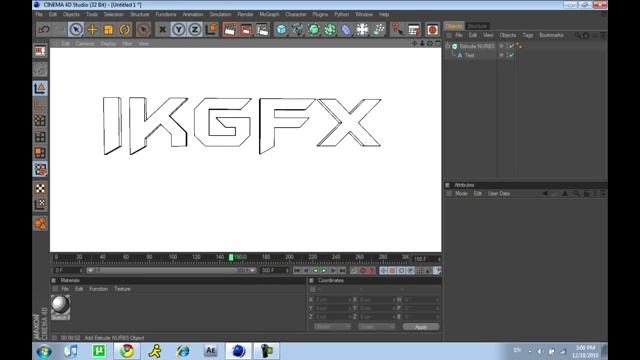The height and width of the screenshot is (360, 640).
Task: Click the Undo arrow in the toolbar
Action: coord(44,29)
